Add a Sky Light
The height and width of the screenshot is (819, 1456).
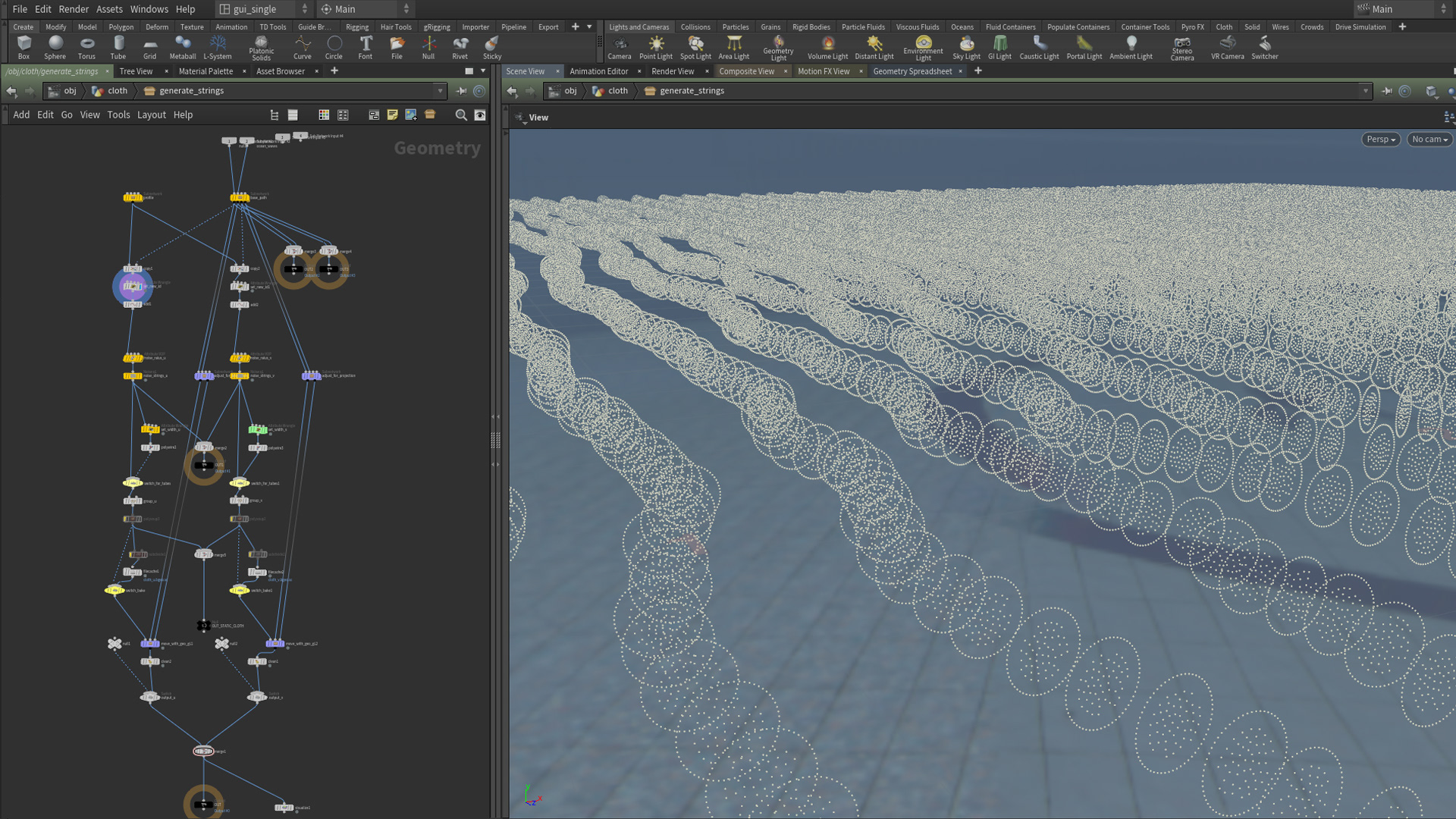click(x=966, y=48)
